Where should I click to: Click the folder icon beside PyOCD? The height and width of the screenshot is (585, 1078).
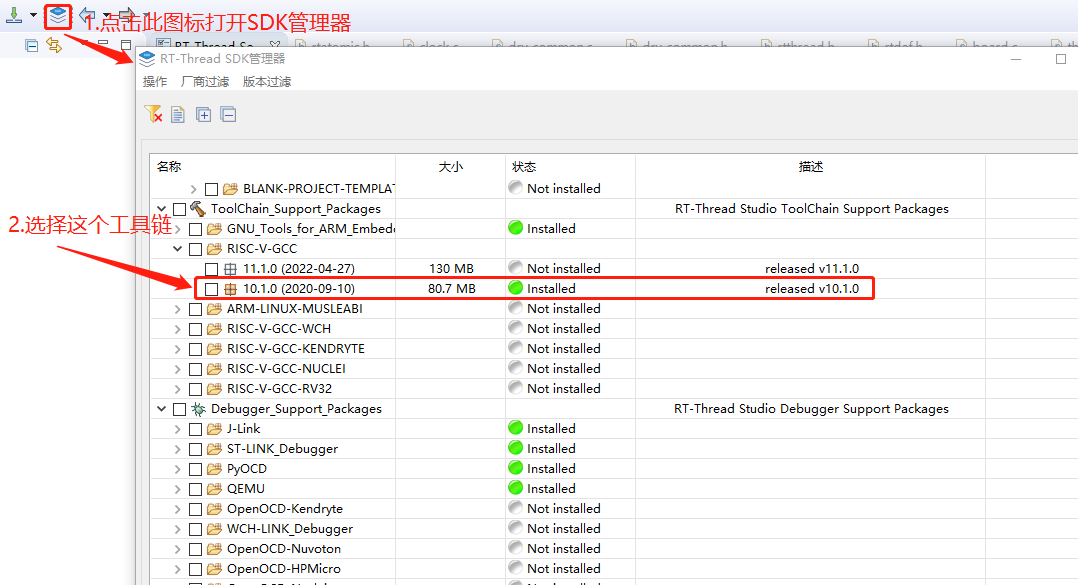(x=214, y=469)
